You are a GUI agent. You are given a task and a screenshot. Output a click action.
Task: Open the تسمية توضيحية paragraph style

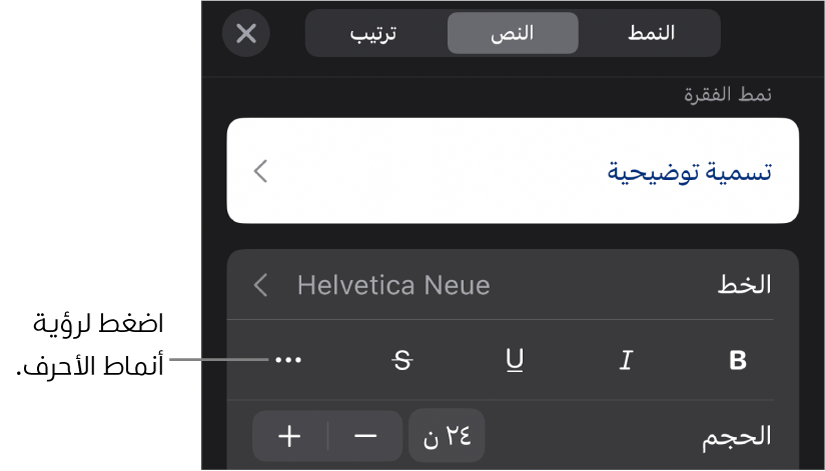512,171
